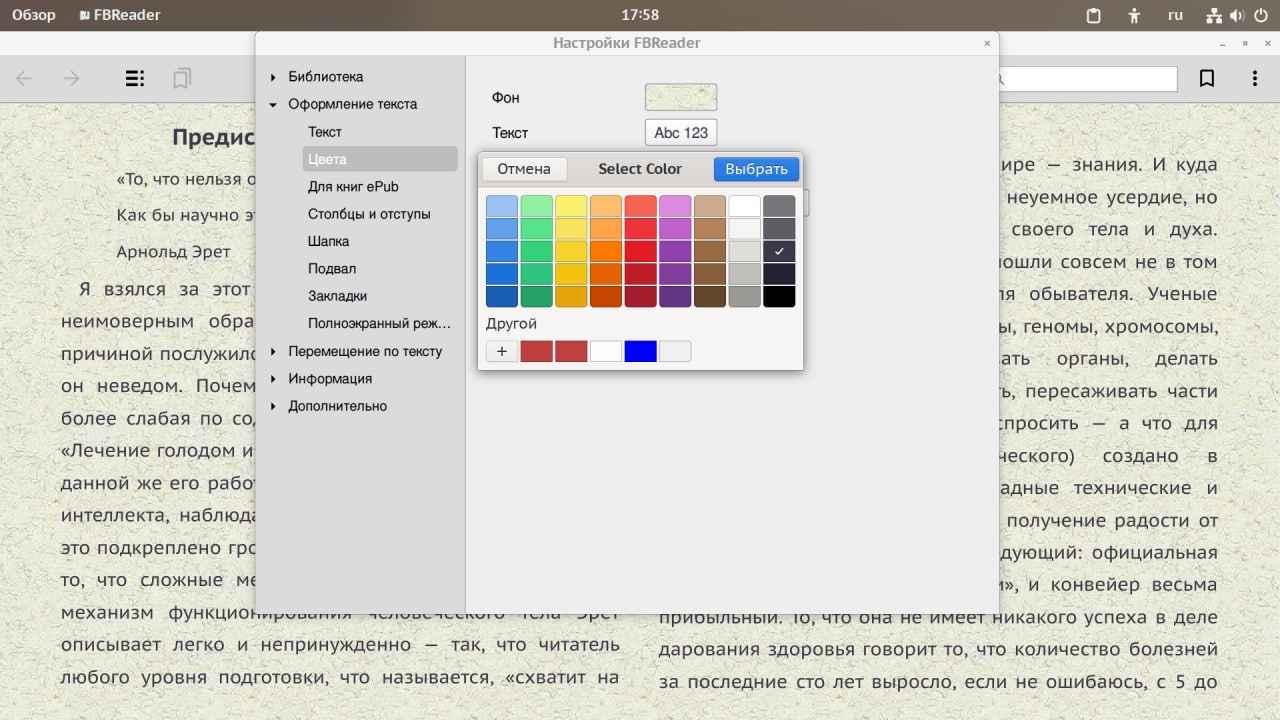Open the Обзор activities overview
This screenshot has height=720, width=1280.
point(34,15)
